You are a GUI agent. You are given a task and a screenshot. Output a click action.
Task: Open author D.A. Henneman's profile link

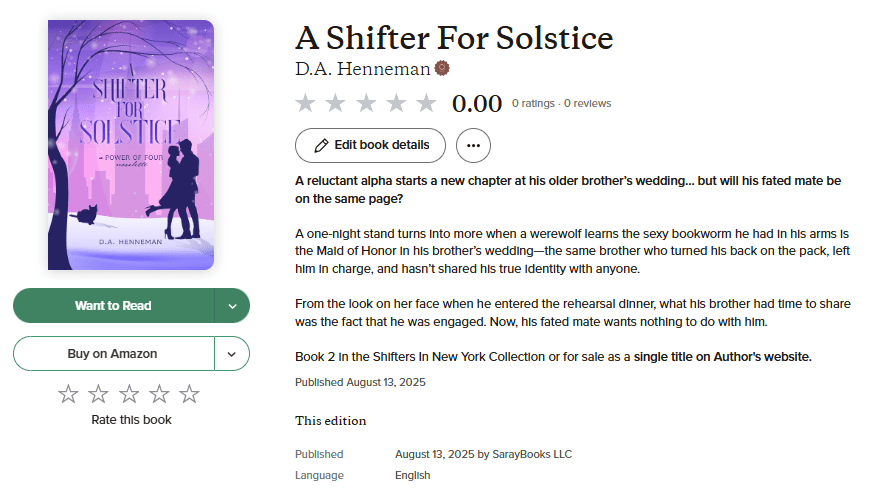[x=362, y=69]
